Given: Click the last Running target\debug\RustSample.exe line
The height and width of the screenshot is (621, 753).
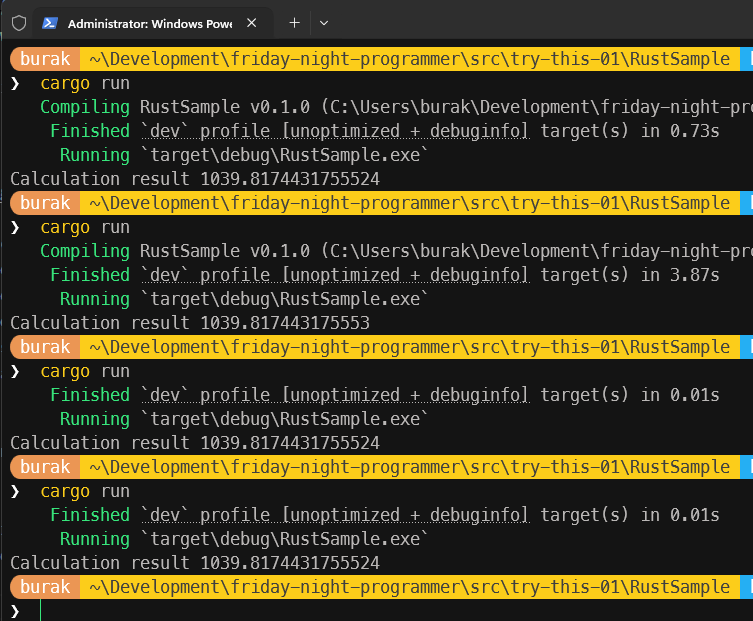Looking at the screenshot, I should (x=243, y=539).
